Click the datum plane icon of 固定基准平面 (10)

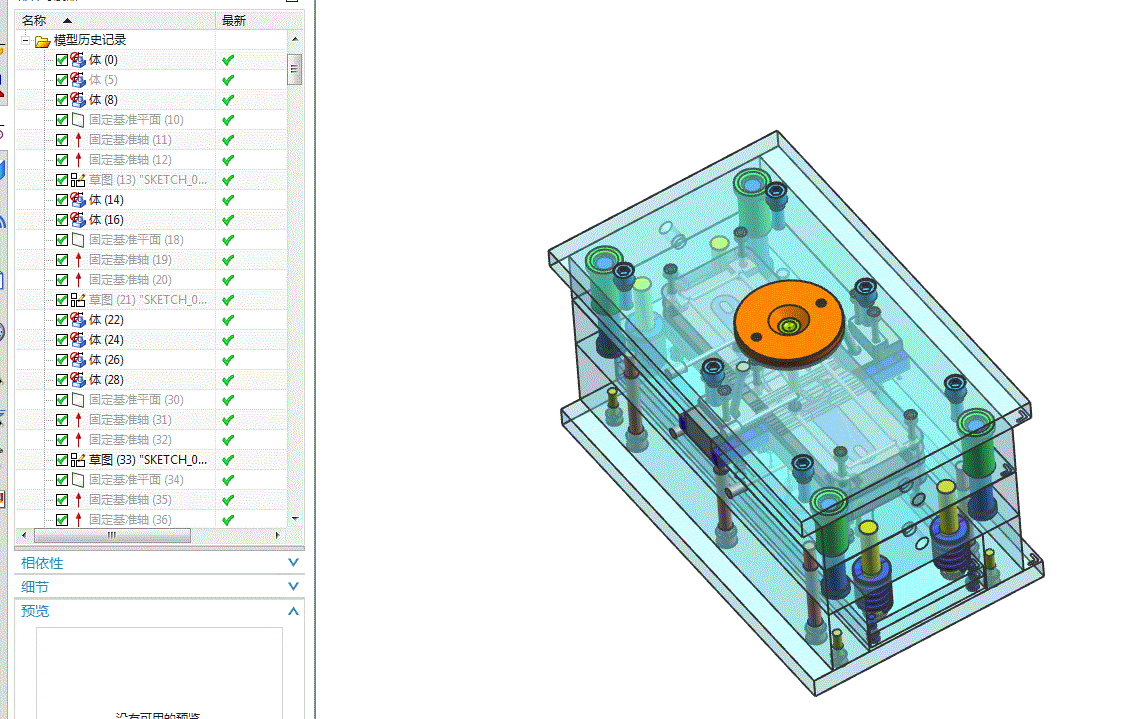click(78, 120)
